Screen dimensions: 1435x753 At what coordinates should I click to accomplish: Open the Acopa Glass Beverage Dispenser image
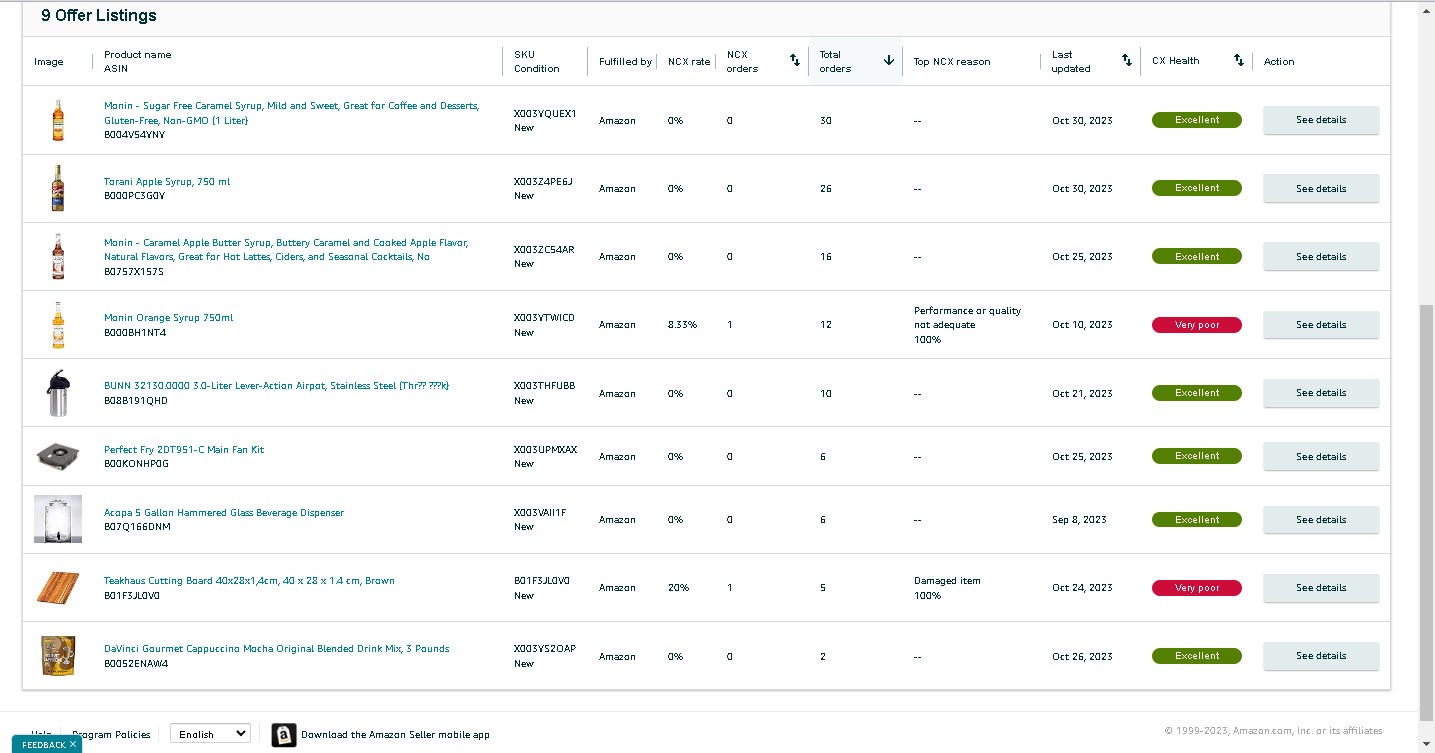tap(58, 520)
